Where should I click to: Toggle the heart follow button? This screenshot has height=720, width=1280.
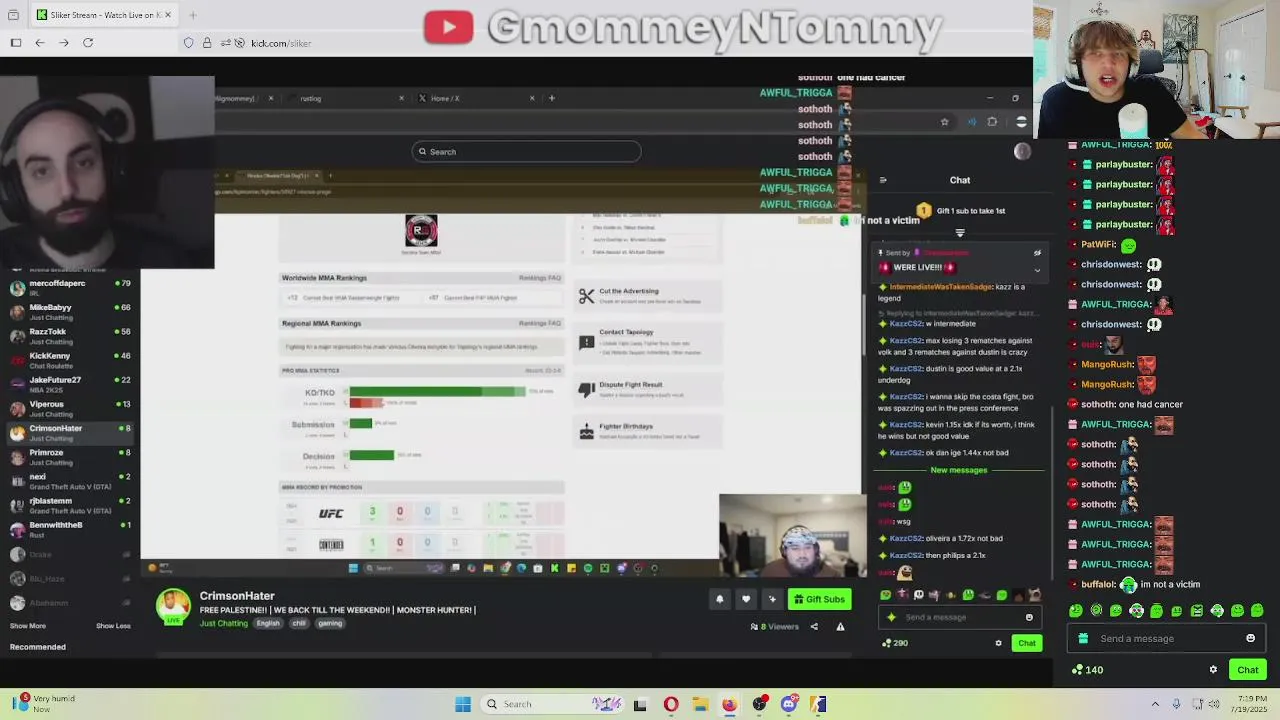tap(745, 599)
